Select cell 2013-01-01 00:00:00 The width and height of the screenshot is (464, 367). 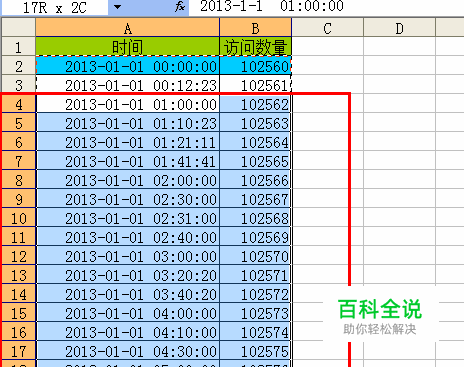pyautogui.click(x=128, y=66)
